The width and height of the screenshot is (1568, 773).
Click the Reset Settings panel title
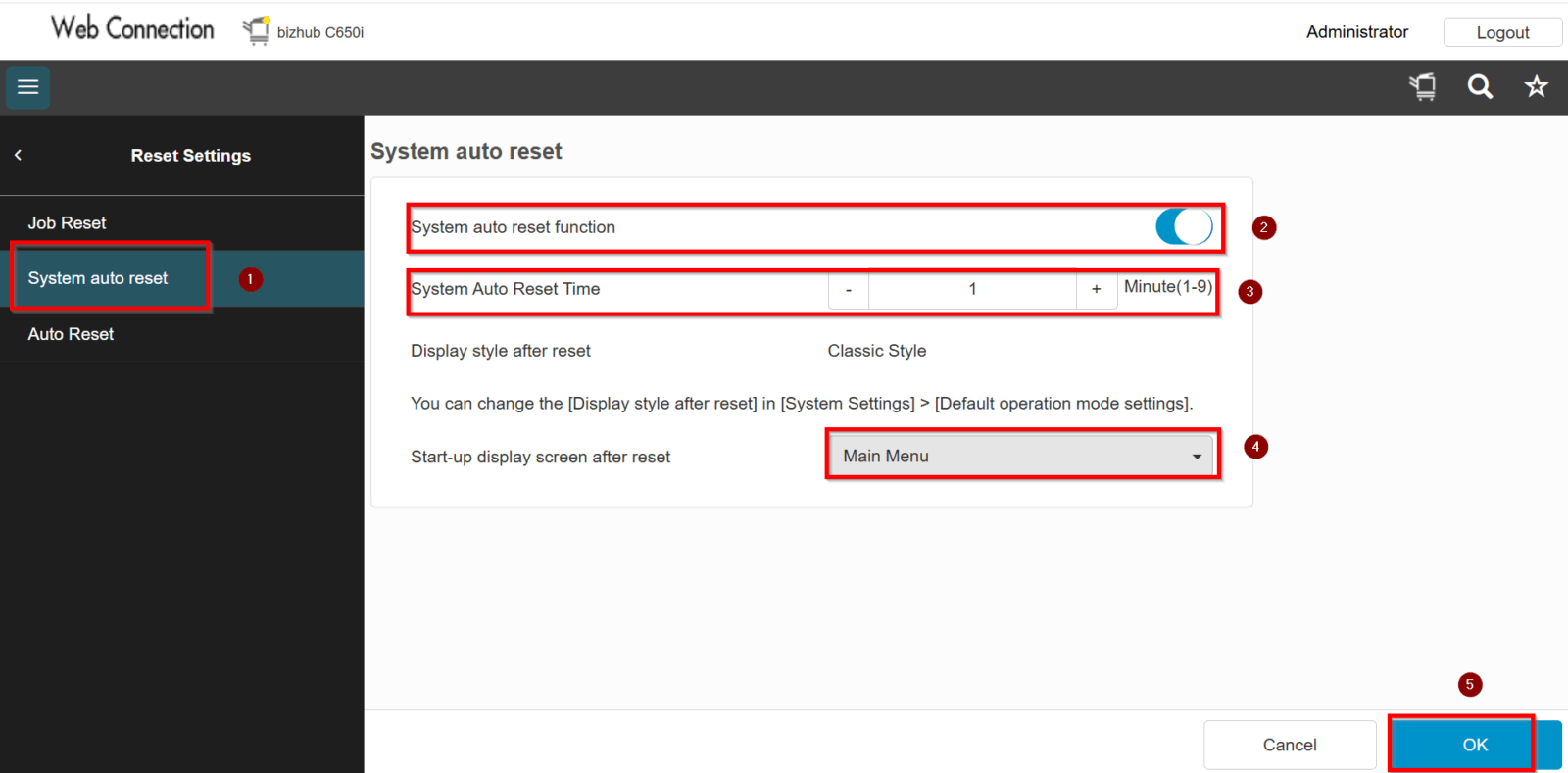(191, 156)
